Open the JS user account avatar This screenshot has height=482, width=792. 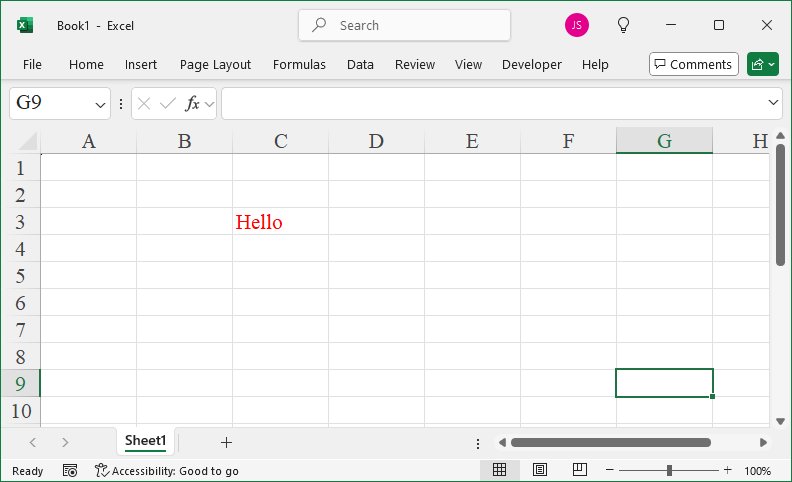[576, 25]
